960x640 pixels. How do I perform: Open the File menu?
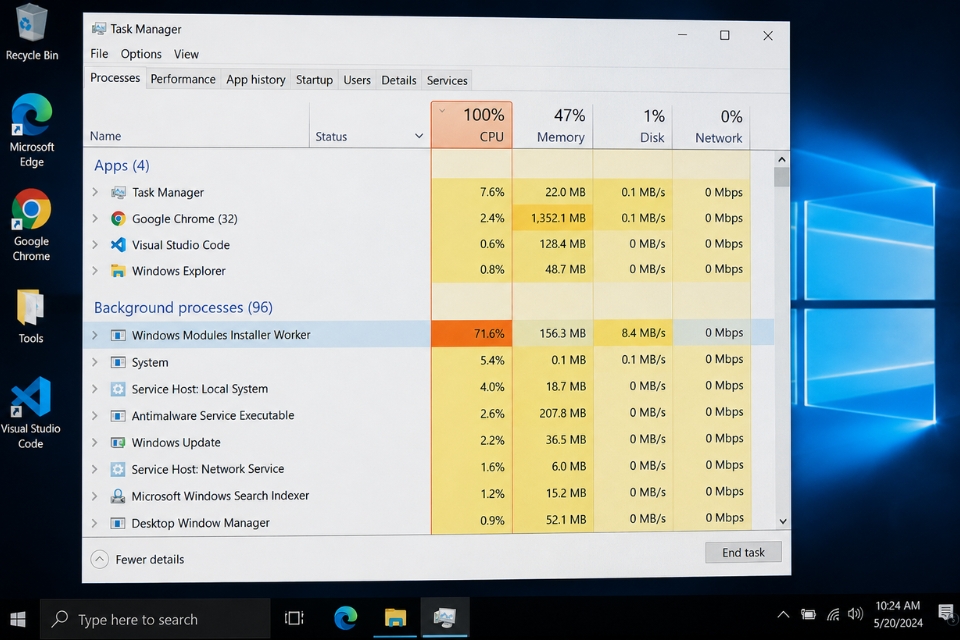[x=99, y=54]
